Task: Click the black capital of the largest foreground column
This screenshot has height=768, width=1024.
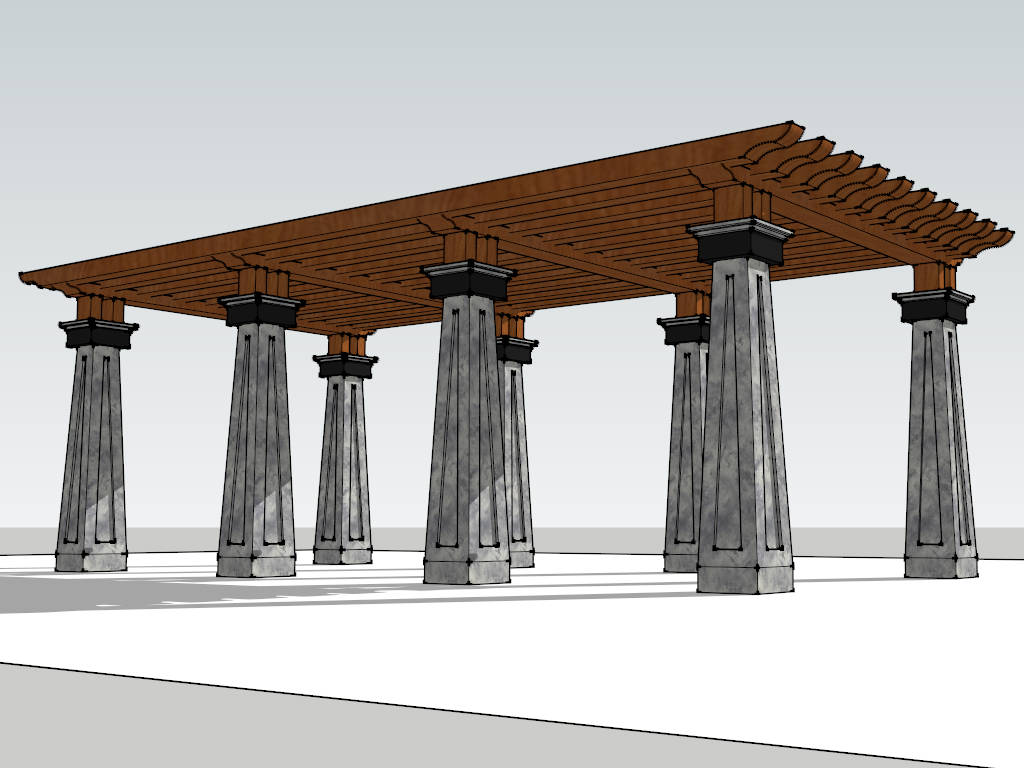Action: click(x=740, y=242)
